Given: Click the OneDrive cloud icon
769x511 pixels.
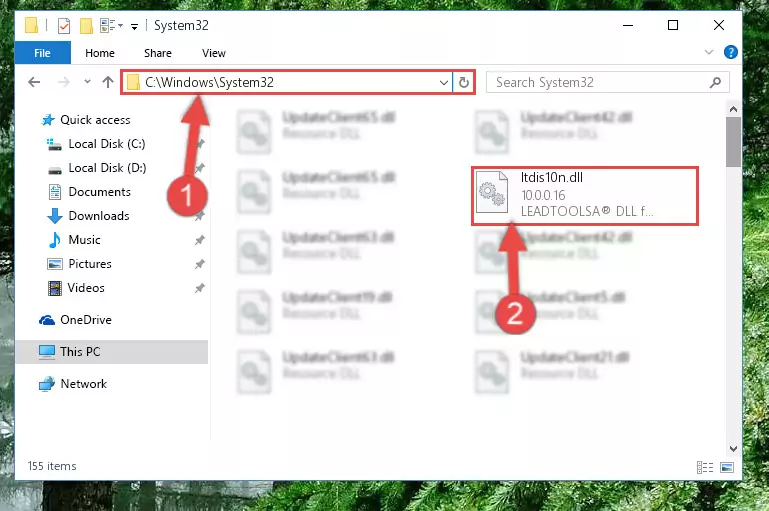Looking at the screenshot, I should (47, 320).
